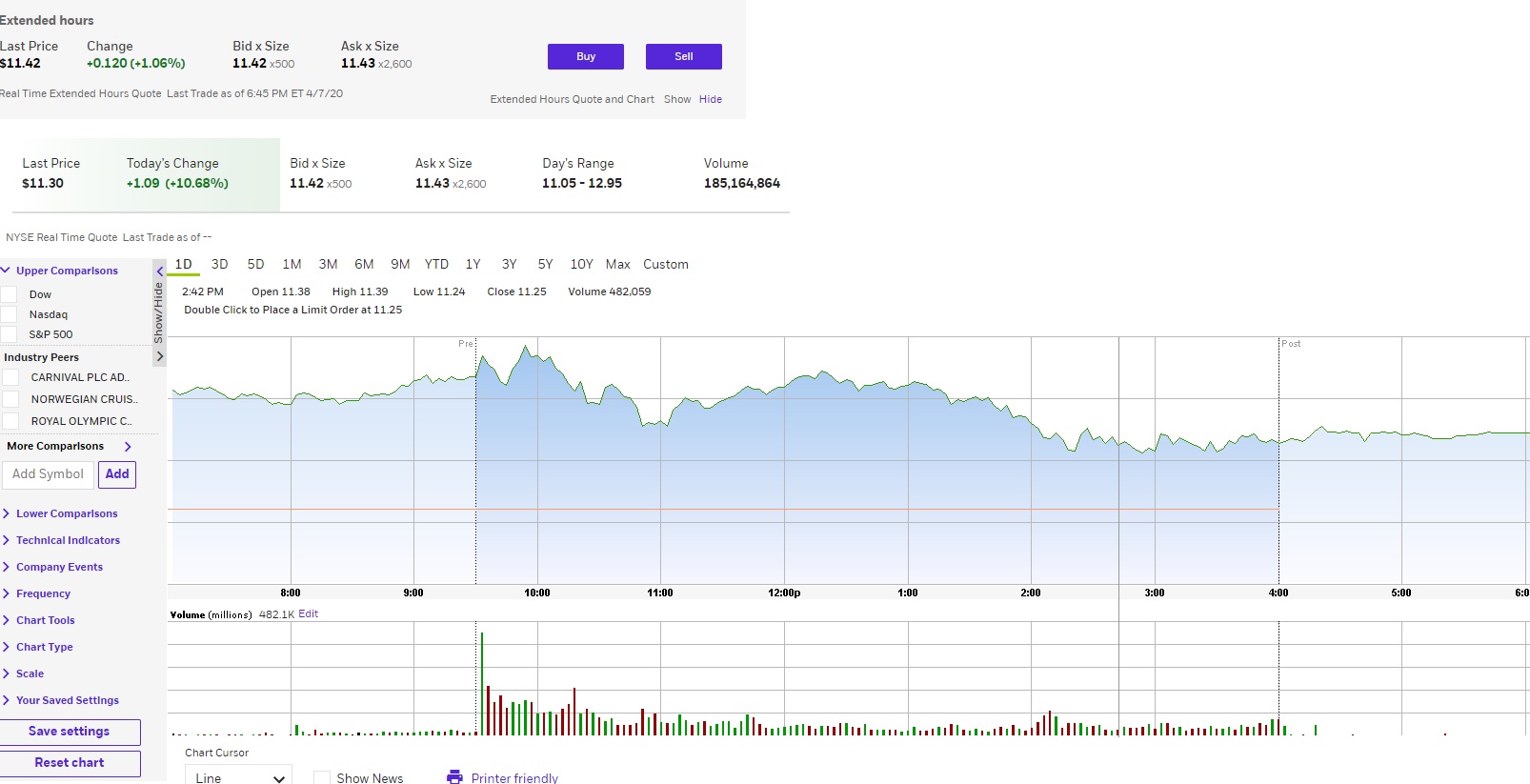
Task: Choose the Custom date range tab
Action: [666, 265]
